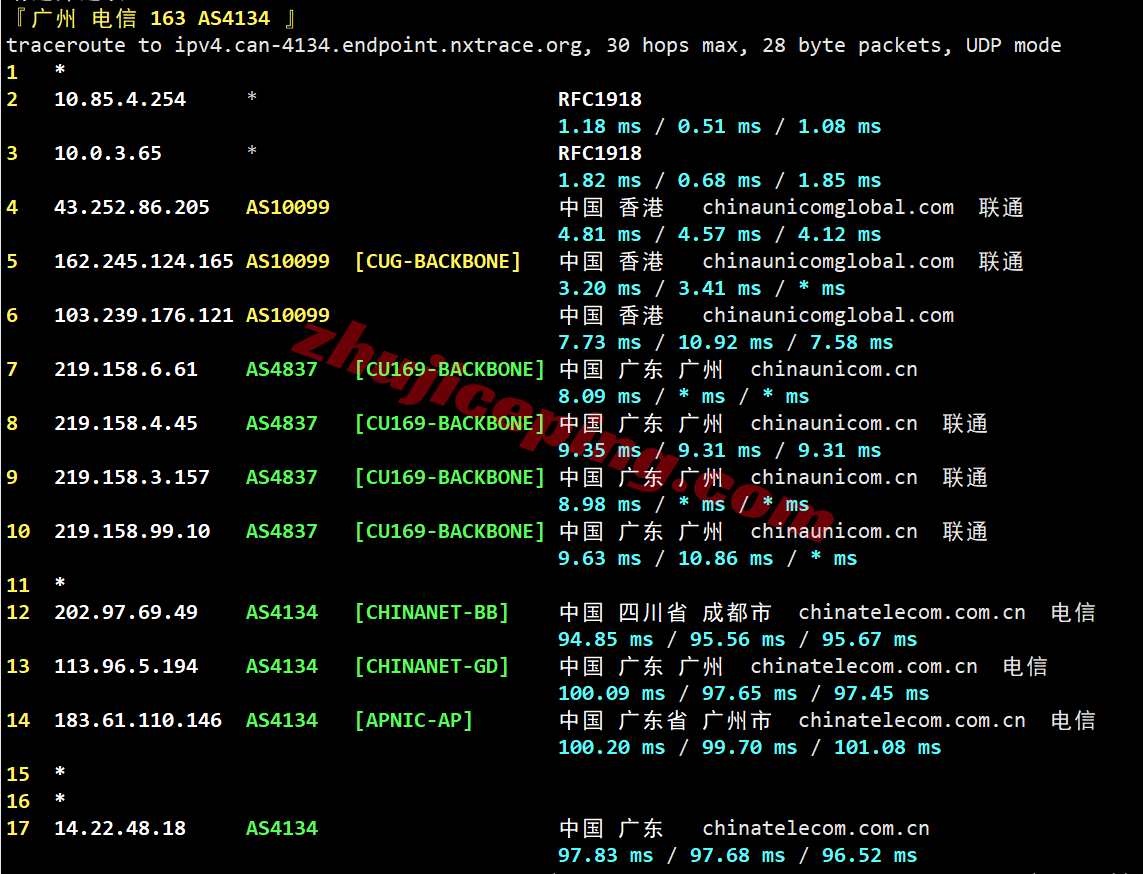The width and height of the screenshot is (1143, 874).
Task: Click hostname ipv4.can-4134.endpoint.nxtrace.org
Action: pos(378,45)
